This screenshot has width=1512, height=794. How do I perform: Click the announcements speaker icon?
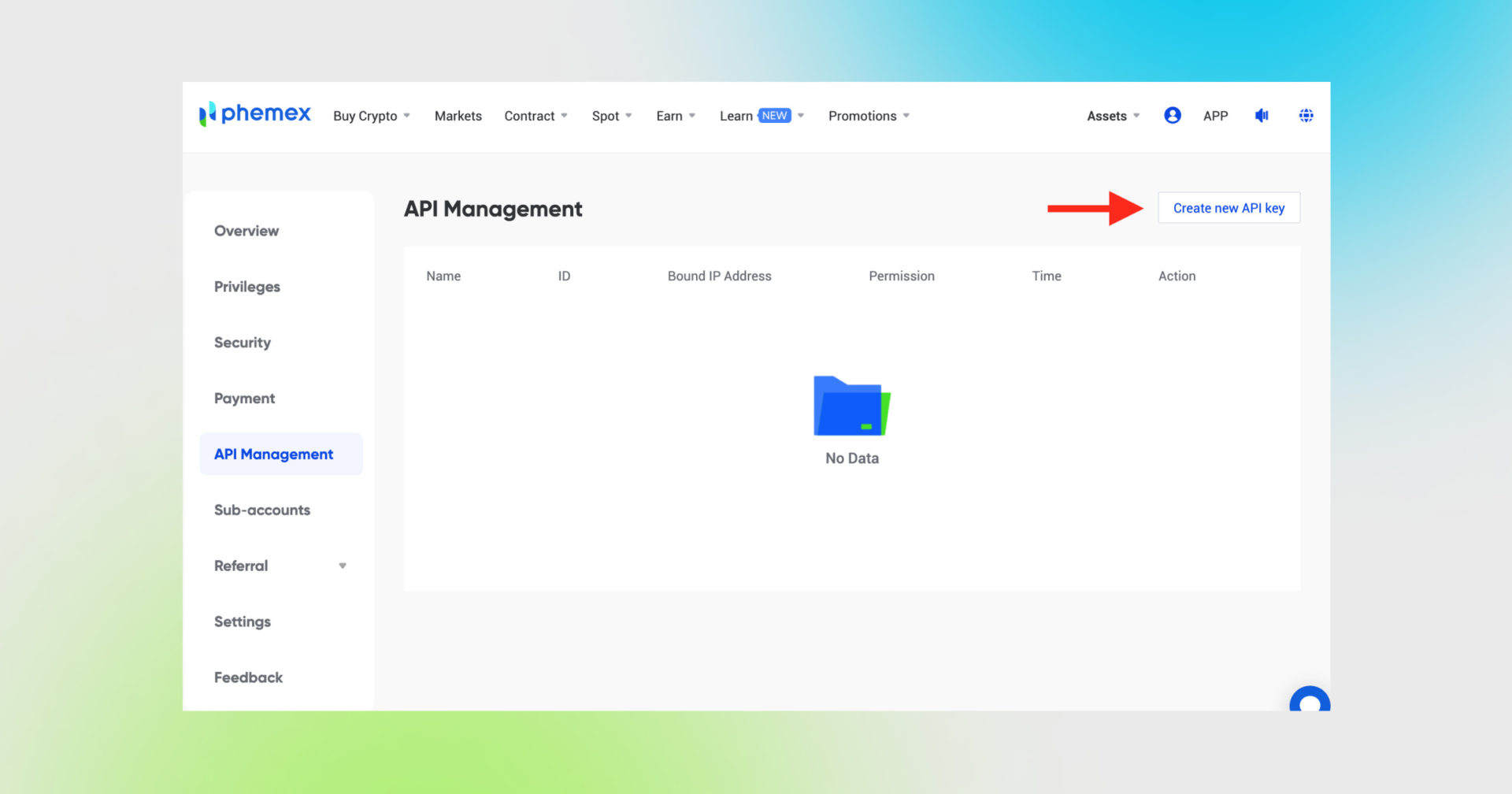click(1262, 116)
